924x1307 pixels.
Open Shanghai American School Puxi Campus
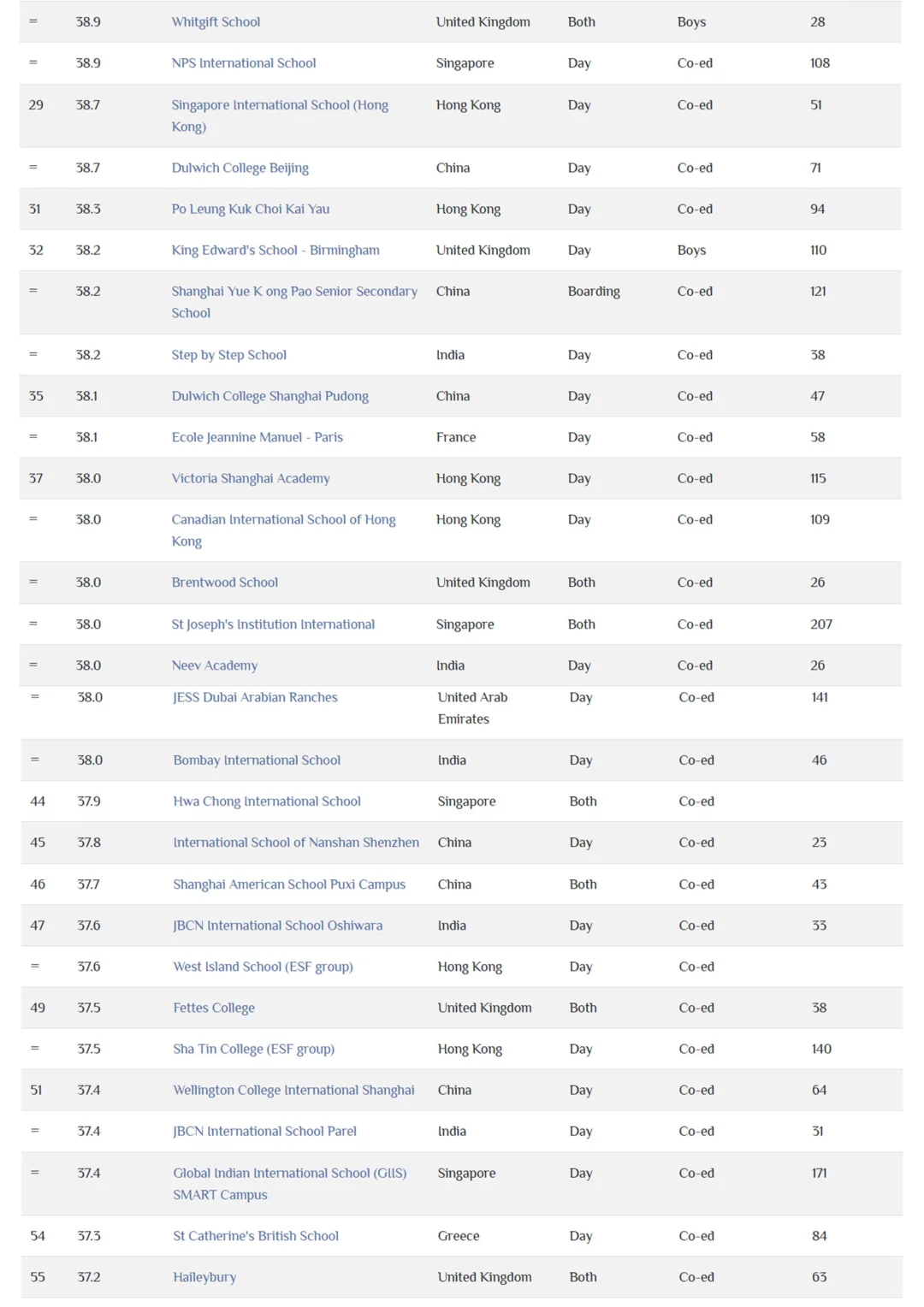click(x=288, y=884)
